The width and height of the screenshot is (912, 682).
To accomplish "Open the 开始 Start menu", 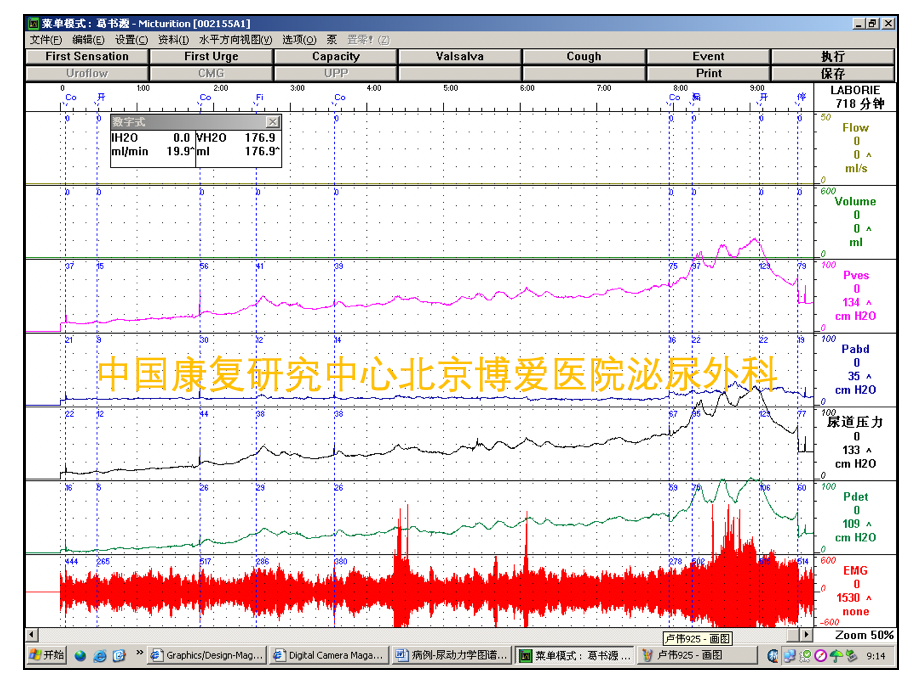I will point(47,655).
